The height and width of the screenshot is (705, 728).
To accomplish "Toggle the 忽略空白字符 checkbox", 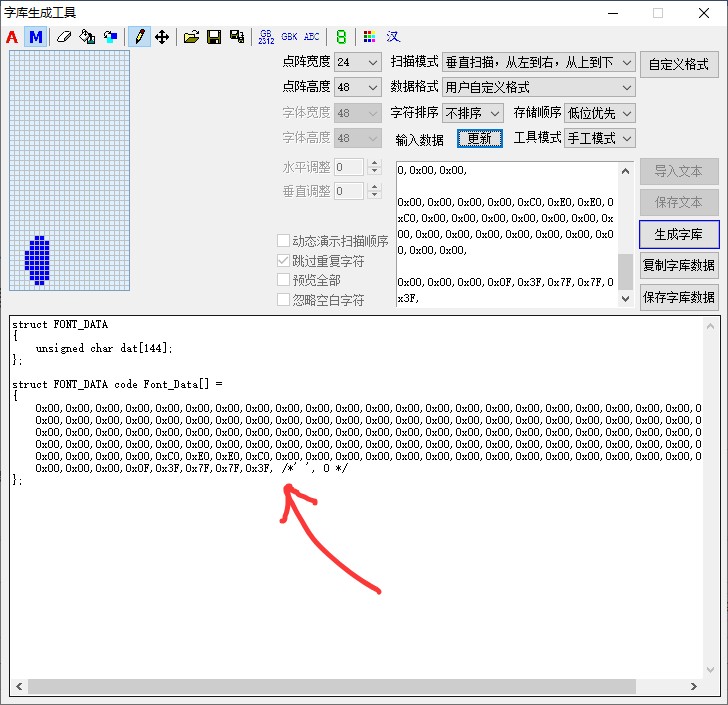I will (283, 300).
